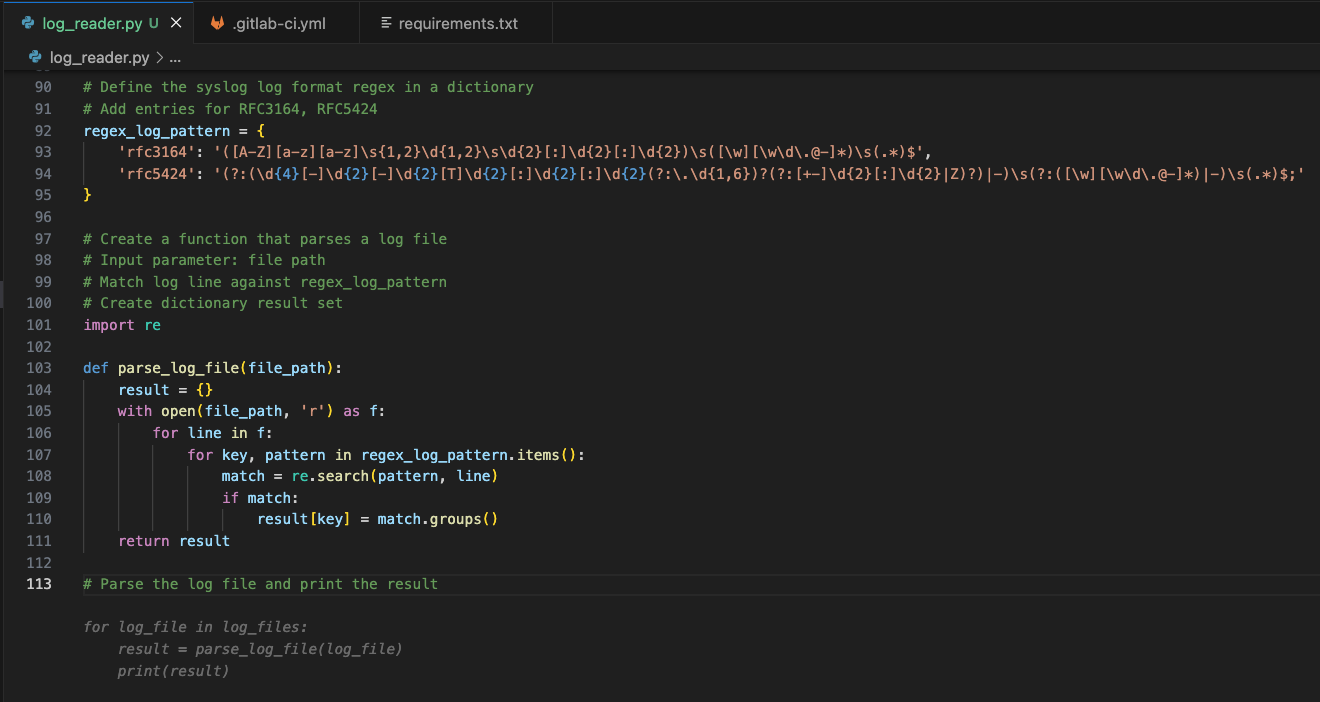This screenshot has height=702, width=1320.
Task: Click the file icon on requirements.txt tab
Action: click(x=384, y=22)
